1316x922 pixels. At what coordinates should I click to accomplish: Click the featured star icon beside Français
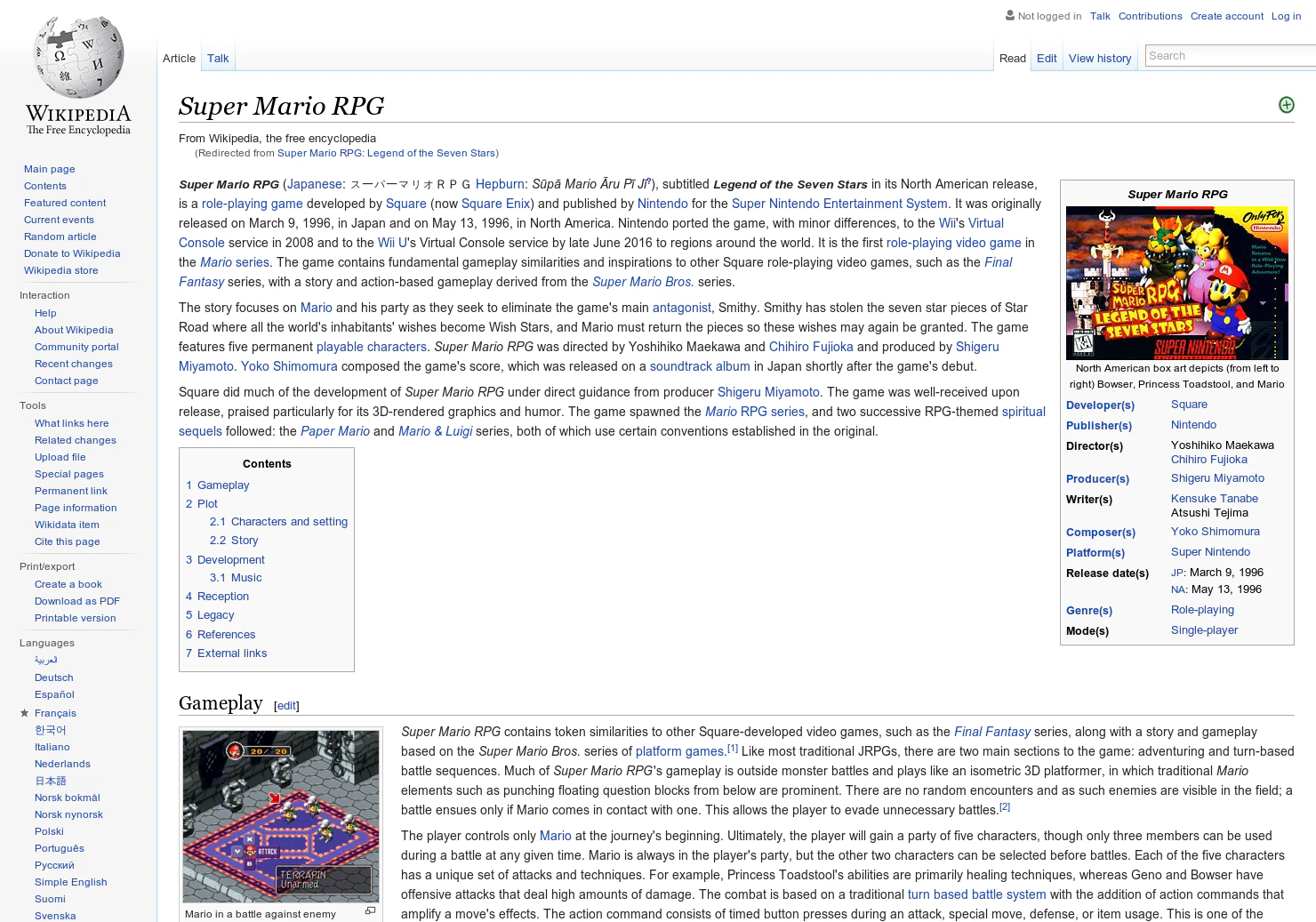pos(24,713)
